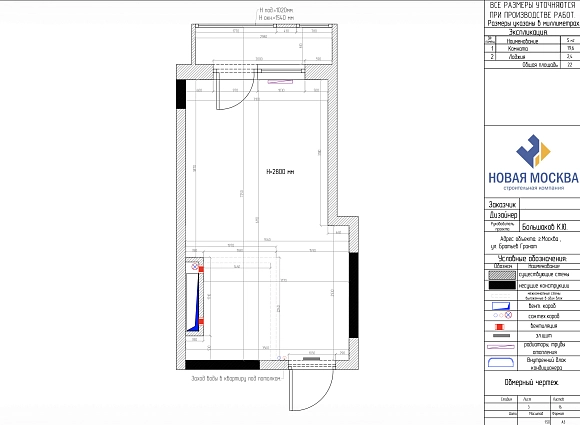Click the air conditioner indoor unit legend symbol

point(501,362)
